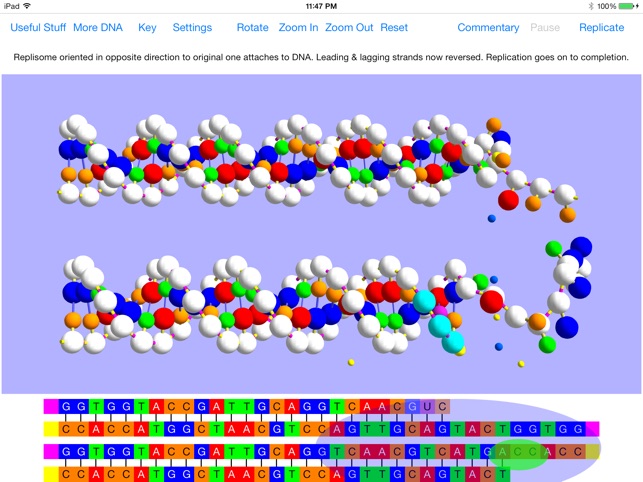The width and height of the screenshot is (643, 482).
Task: Select the cyan helicase spheres on lower helix
Action: (x=440, y=324)
